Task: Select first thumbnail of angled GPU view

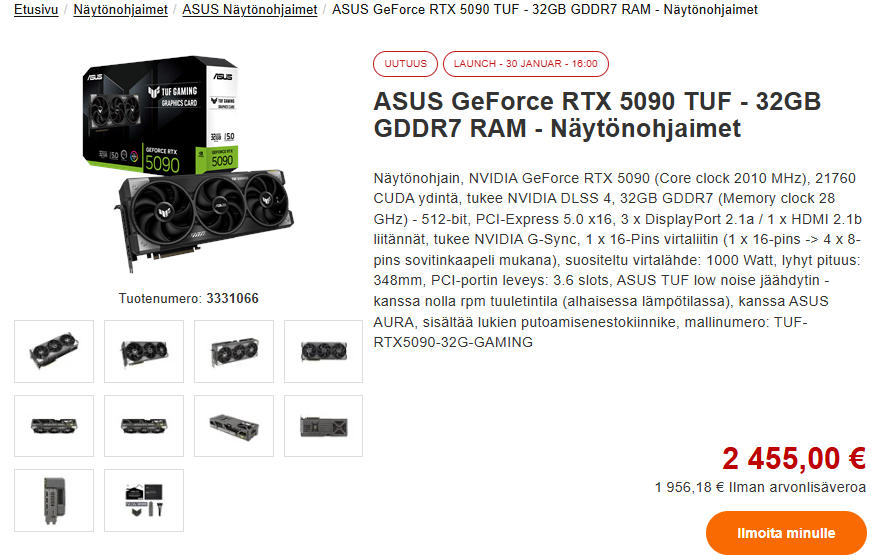Action: pyautogui.click(x=54, y=351)
